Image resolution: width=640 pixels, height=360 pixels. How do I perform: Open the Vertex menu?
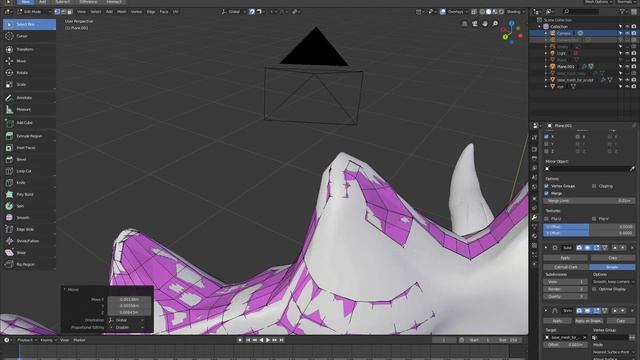136,12
